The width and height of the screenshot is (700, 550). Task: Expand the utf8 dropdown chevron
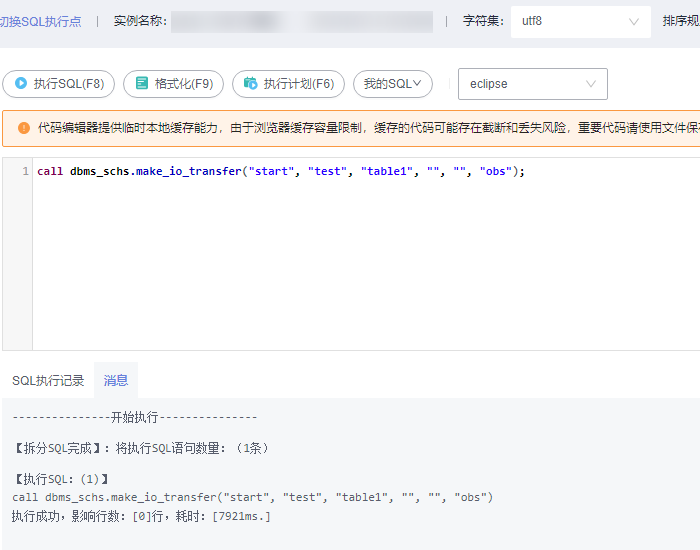pyautogui.click(x=633, y=21)
